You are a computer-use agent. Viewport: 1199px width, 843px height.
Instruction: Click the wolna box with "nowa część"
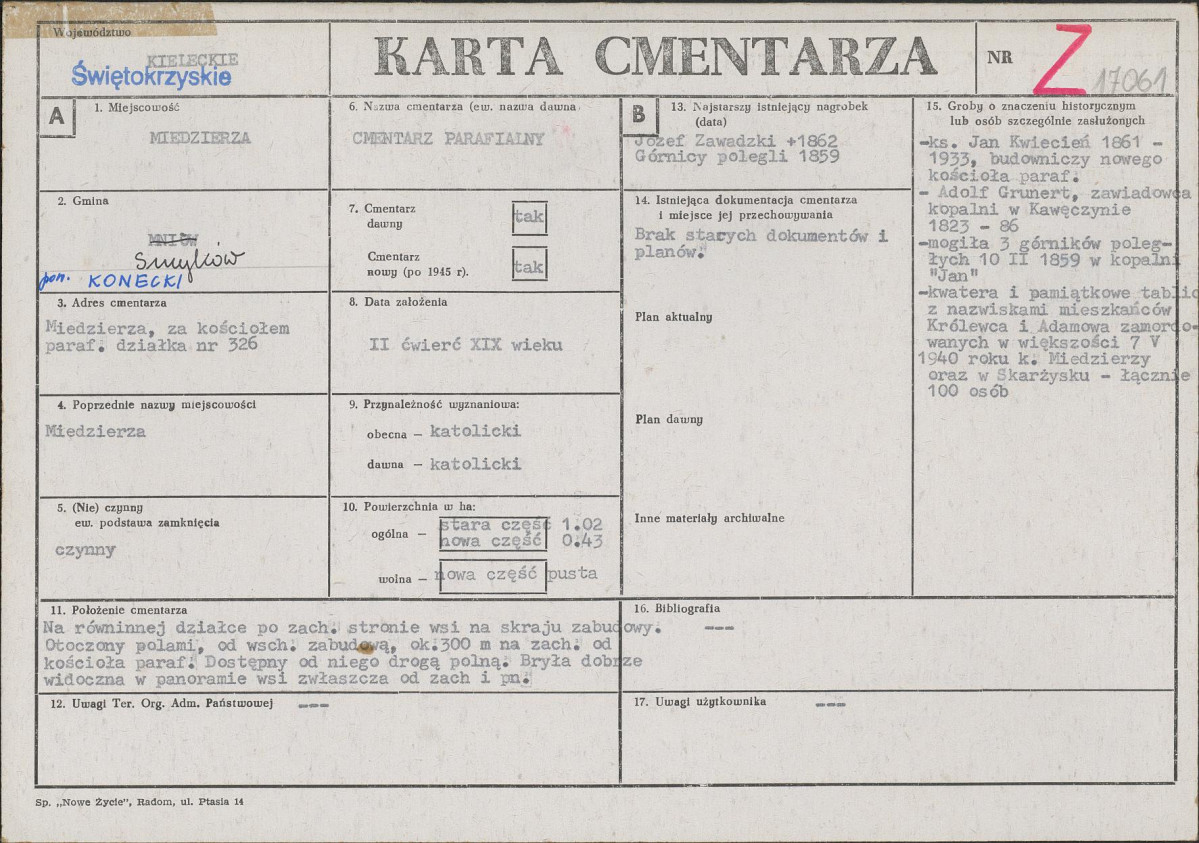[493, 575]
